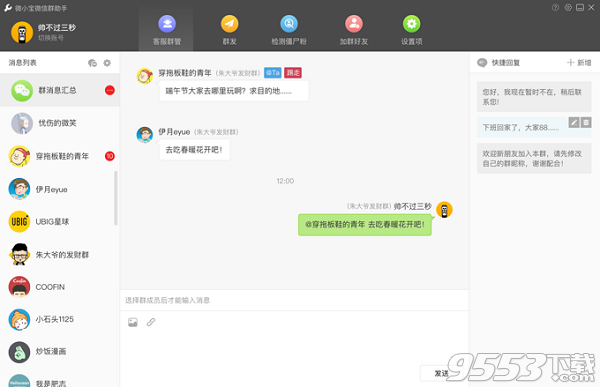Click the 帅不过三秒 profile avatar in the header
600x387 pixels.
(22, 32)
